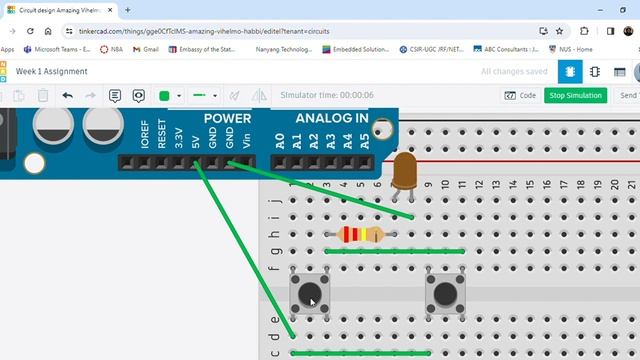
Task: Open the browser extensions puzzle icon
Action: [584, 31]
